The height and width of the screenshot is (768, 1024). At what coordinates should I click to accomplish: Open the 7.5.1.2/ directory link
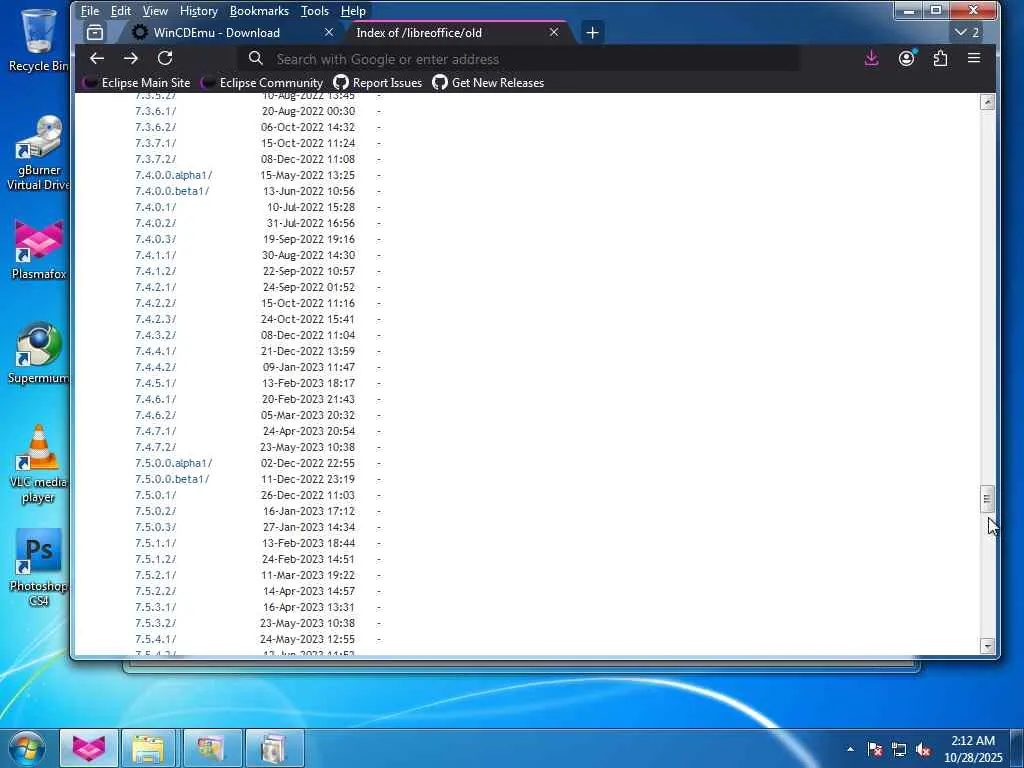tap(155, 559)
